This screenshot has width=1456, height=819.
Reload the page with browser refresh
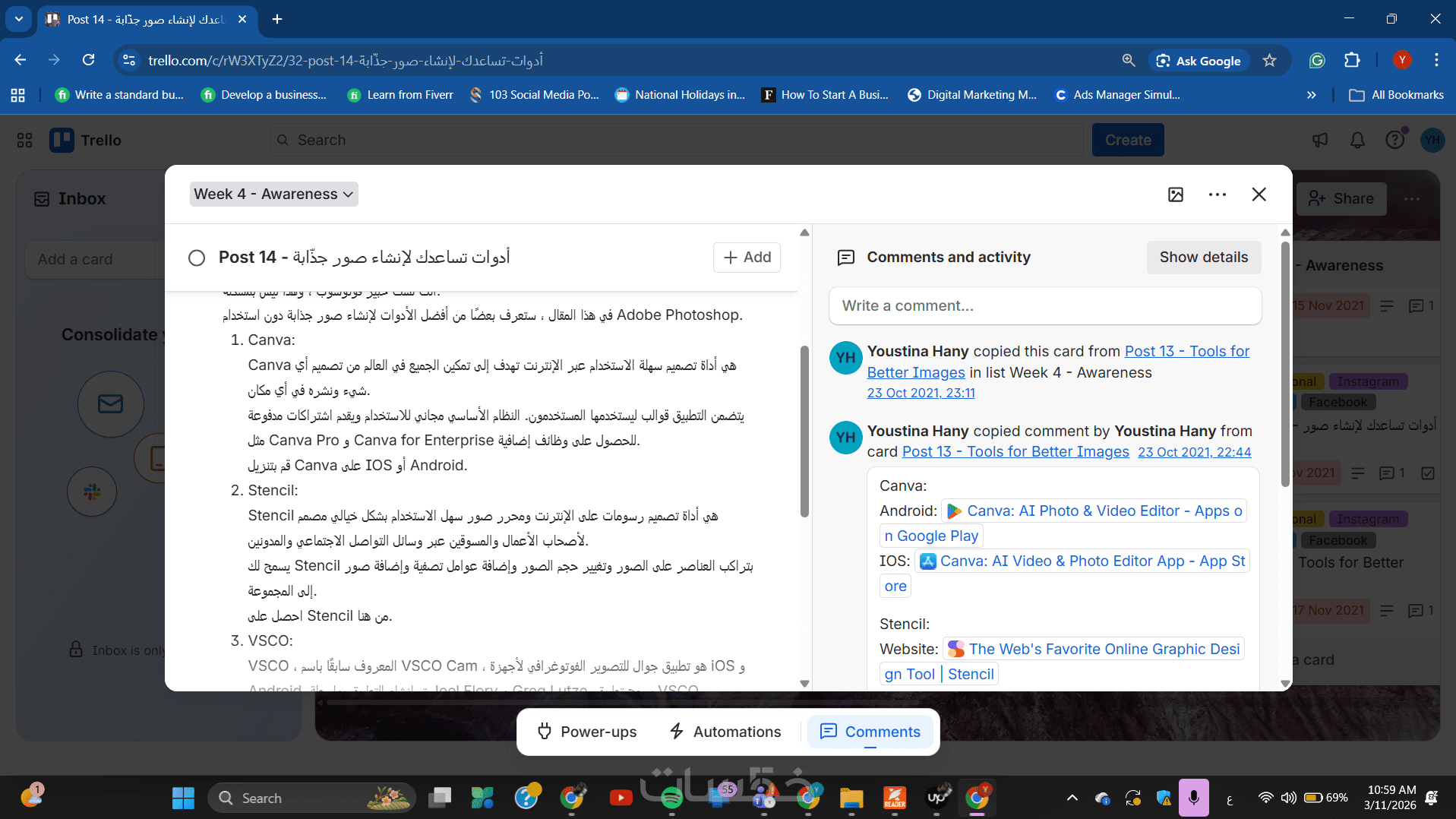89,60
